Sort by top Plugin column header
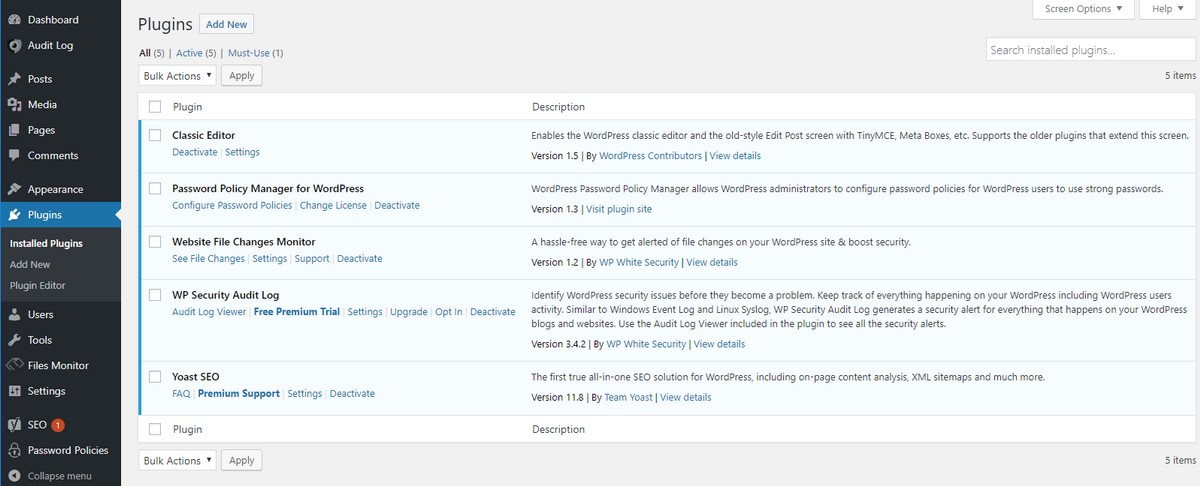1200x486 pixels. (187, 107)
